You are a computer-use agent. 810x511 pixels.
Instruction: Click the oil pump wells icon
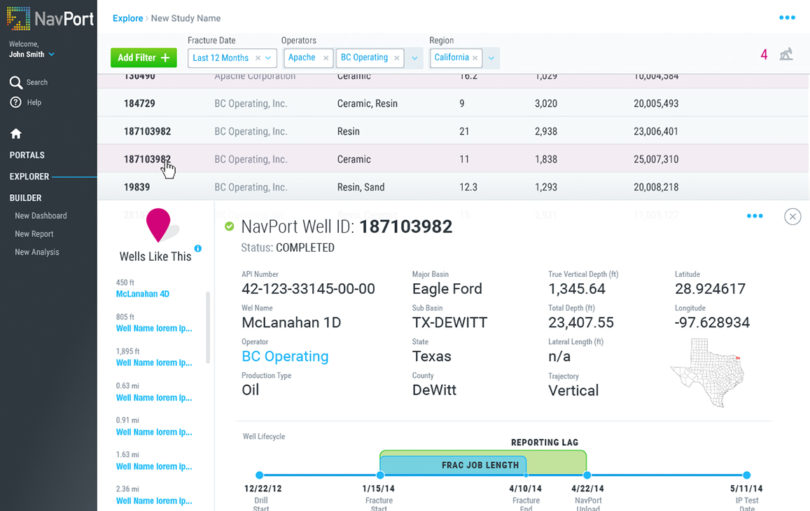click(786, 54)
